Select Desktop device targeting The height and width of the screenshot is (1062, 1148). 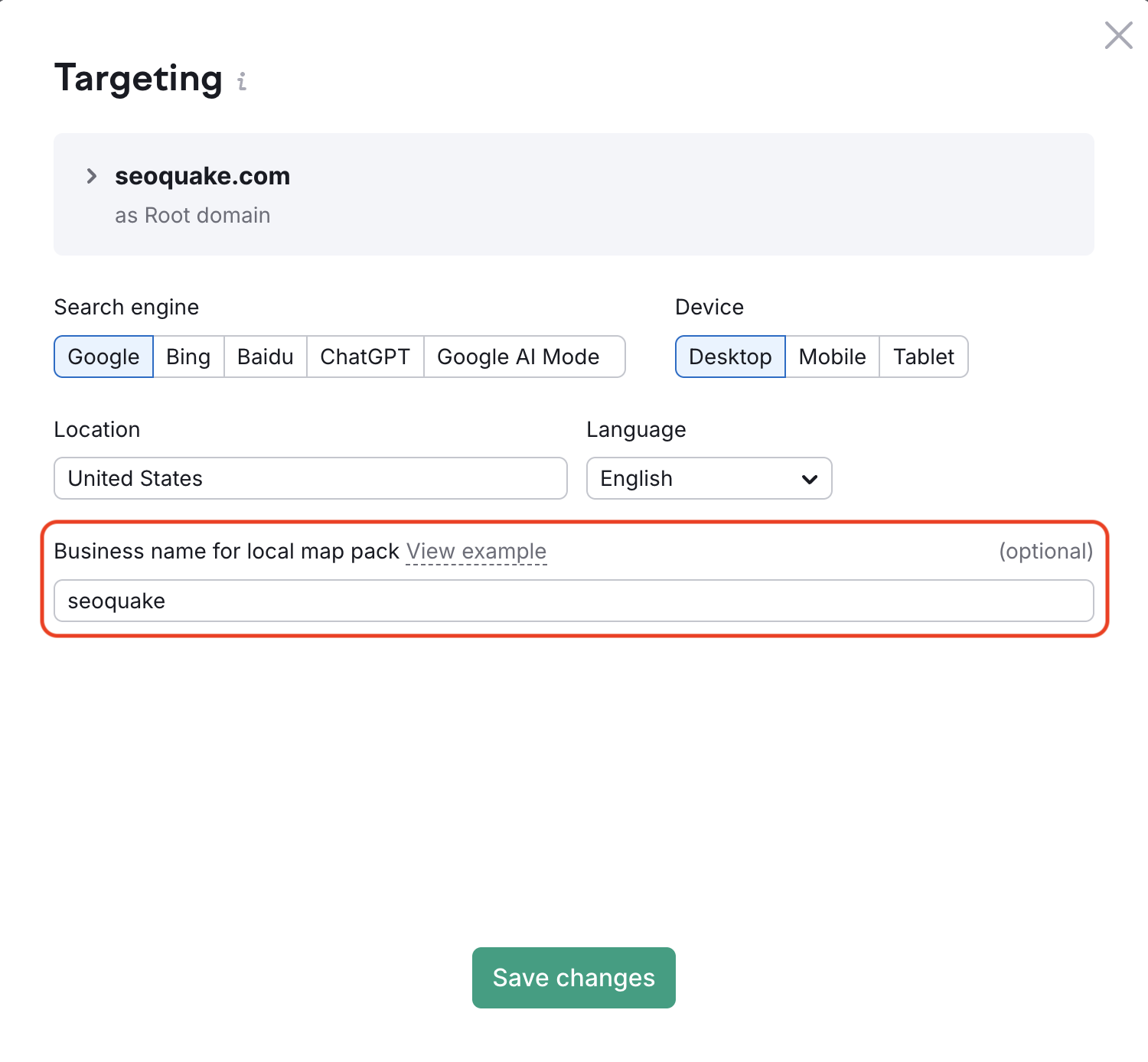729,357
